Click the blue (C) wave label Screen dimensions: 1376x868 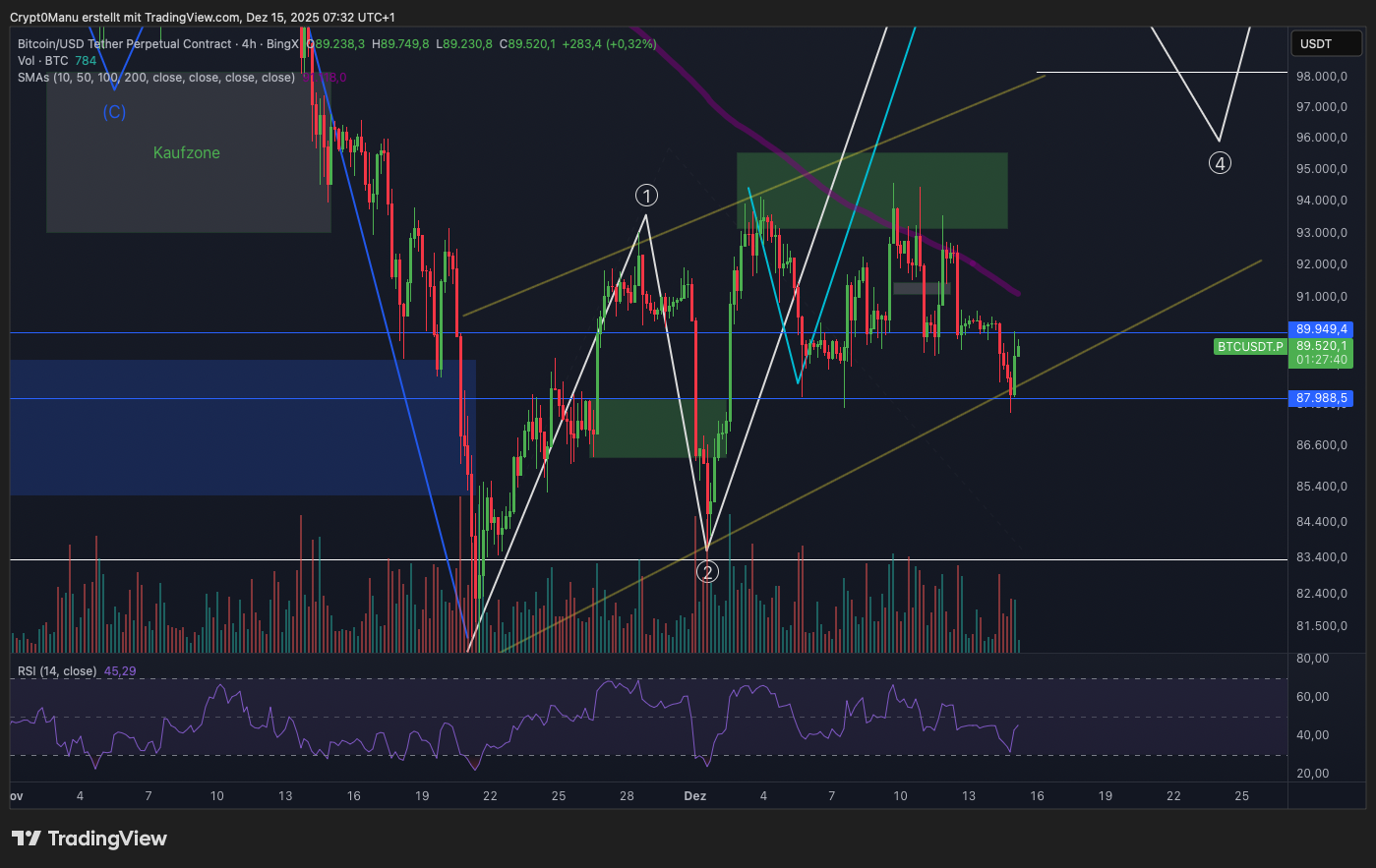click(114, 112)
